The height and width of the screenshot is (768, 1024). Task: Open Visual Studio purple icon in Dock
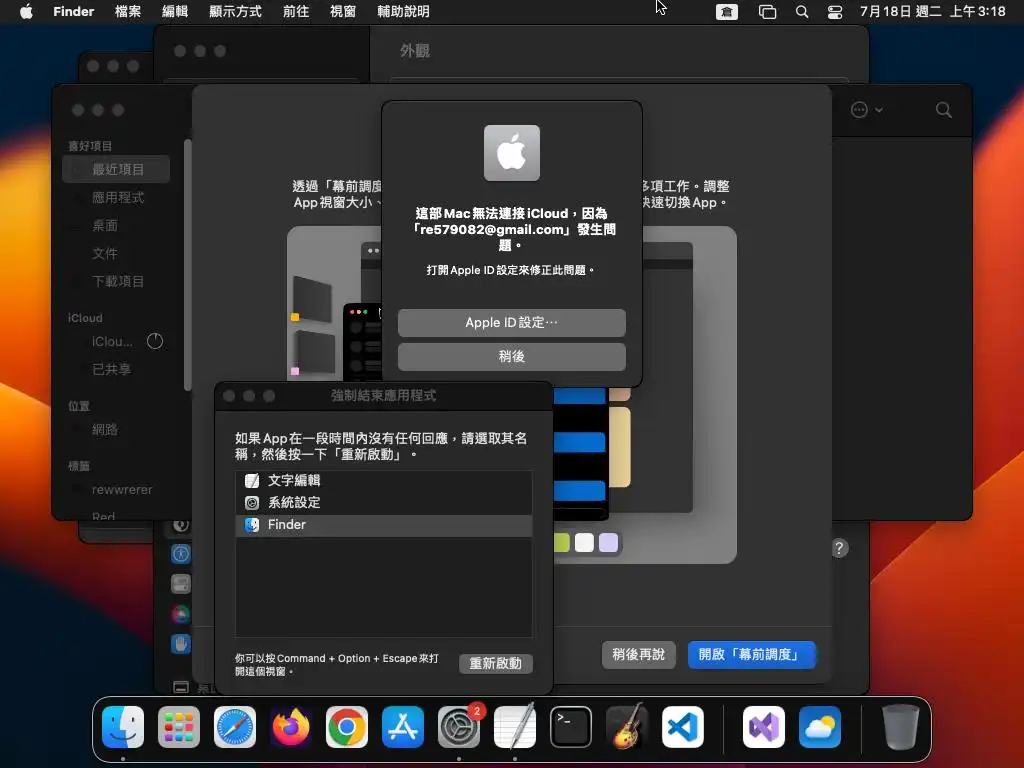[x=764, y=727]
